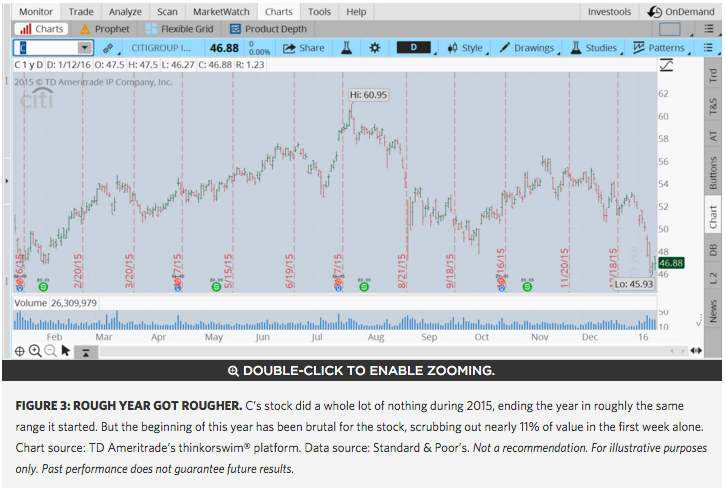Click the expand horizontal arrows icon
Viewport: 725px width, 488px height.
tap(696, 351)
